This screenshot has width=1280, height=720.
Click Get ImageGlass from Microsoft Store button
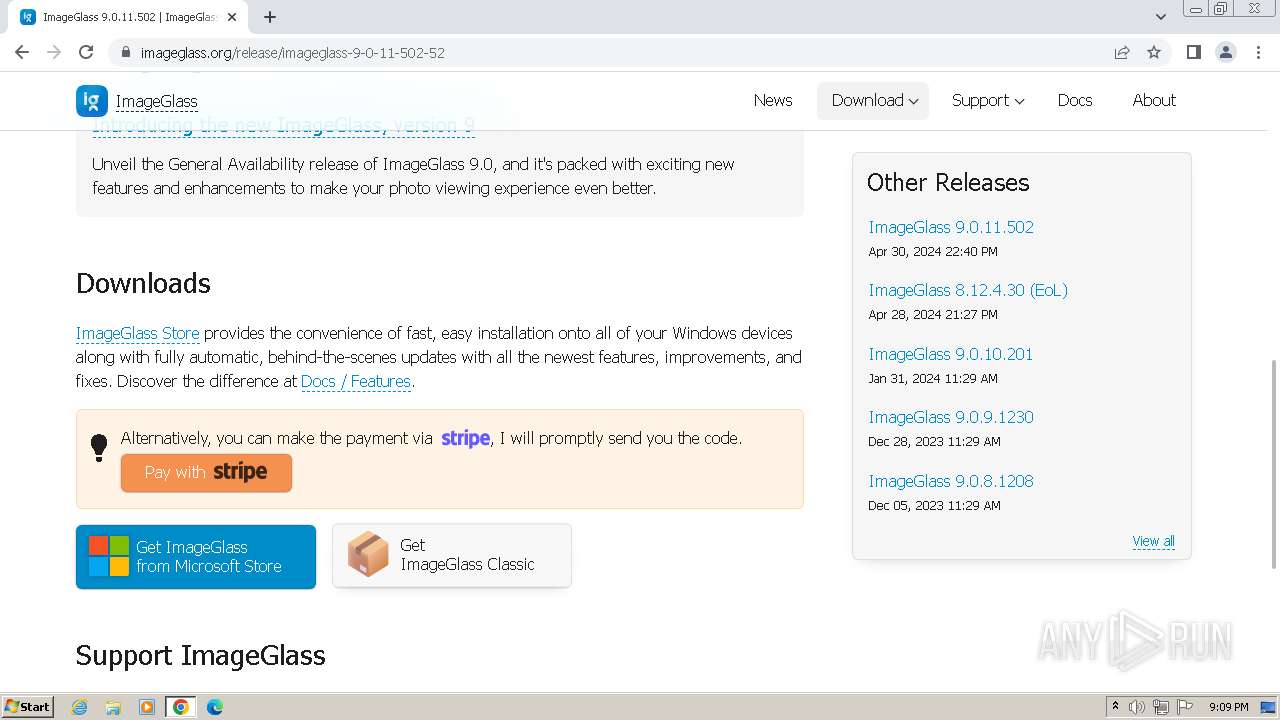tap(196, 557)
